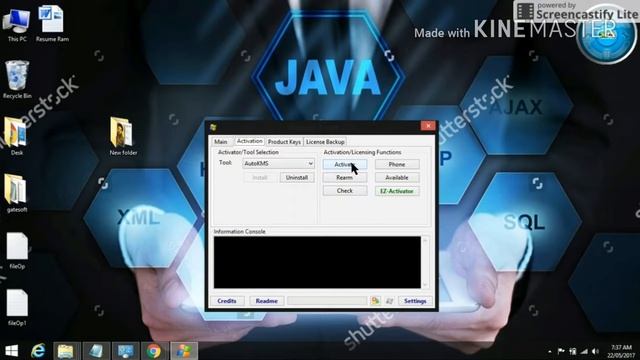The width and height of the screenshot is (640, 360).
Task: Open the toolkit Settings button
Action: point(415,301)
